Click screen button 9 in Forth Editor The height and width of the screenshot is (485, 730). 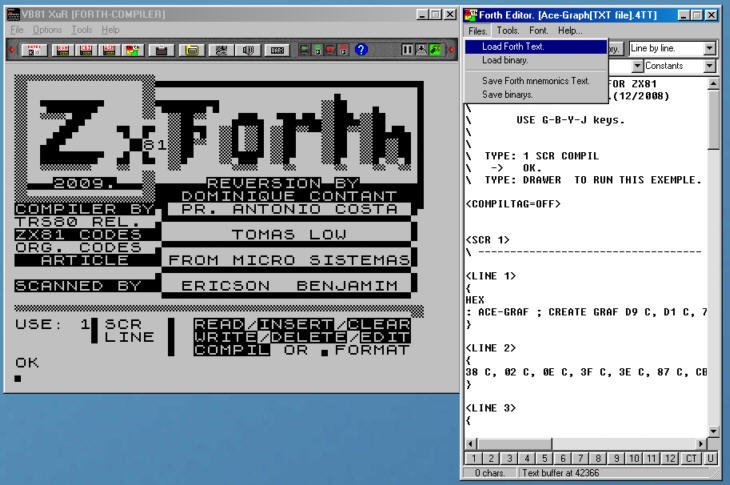pyautogui.click(x=616, y=458)
